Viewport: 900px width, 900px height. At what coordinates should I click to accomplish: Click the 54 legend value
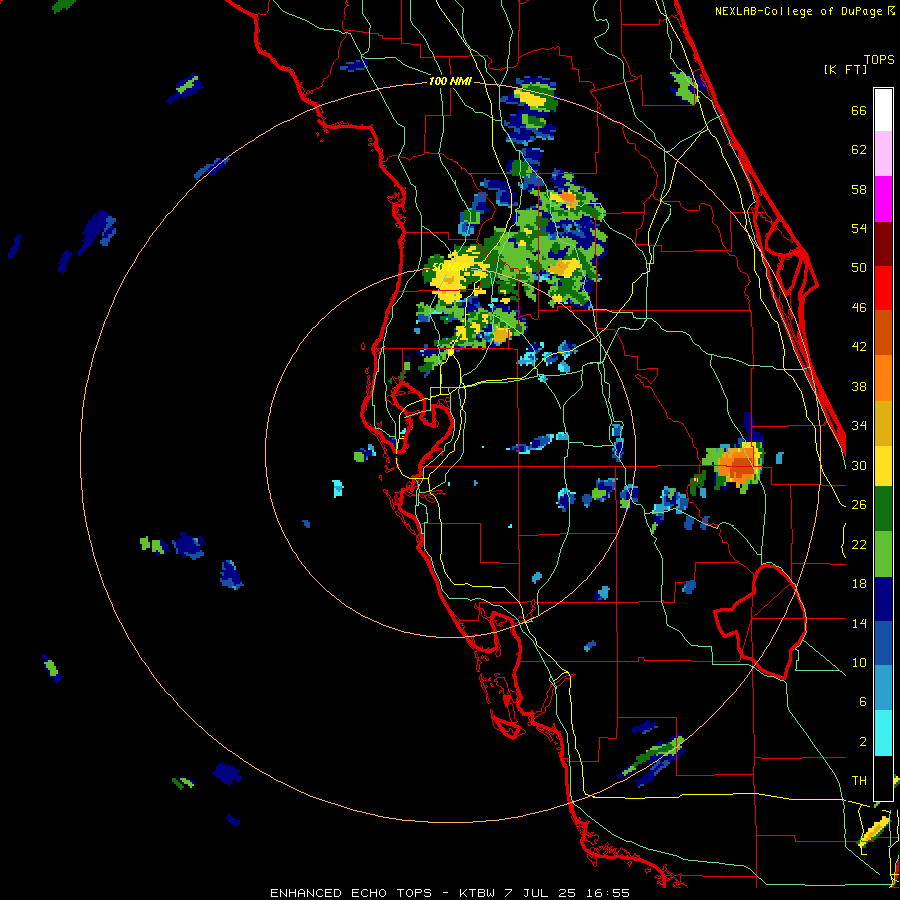click(859, 228)
